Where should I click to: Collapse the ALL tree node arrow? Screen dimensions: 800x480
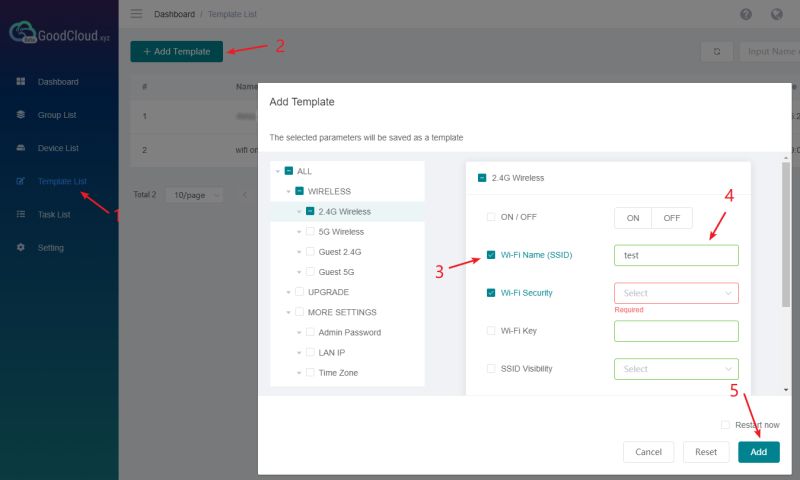tap(278, 171)
